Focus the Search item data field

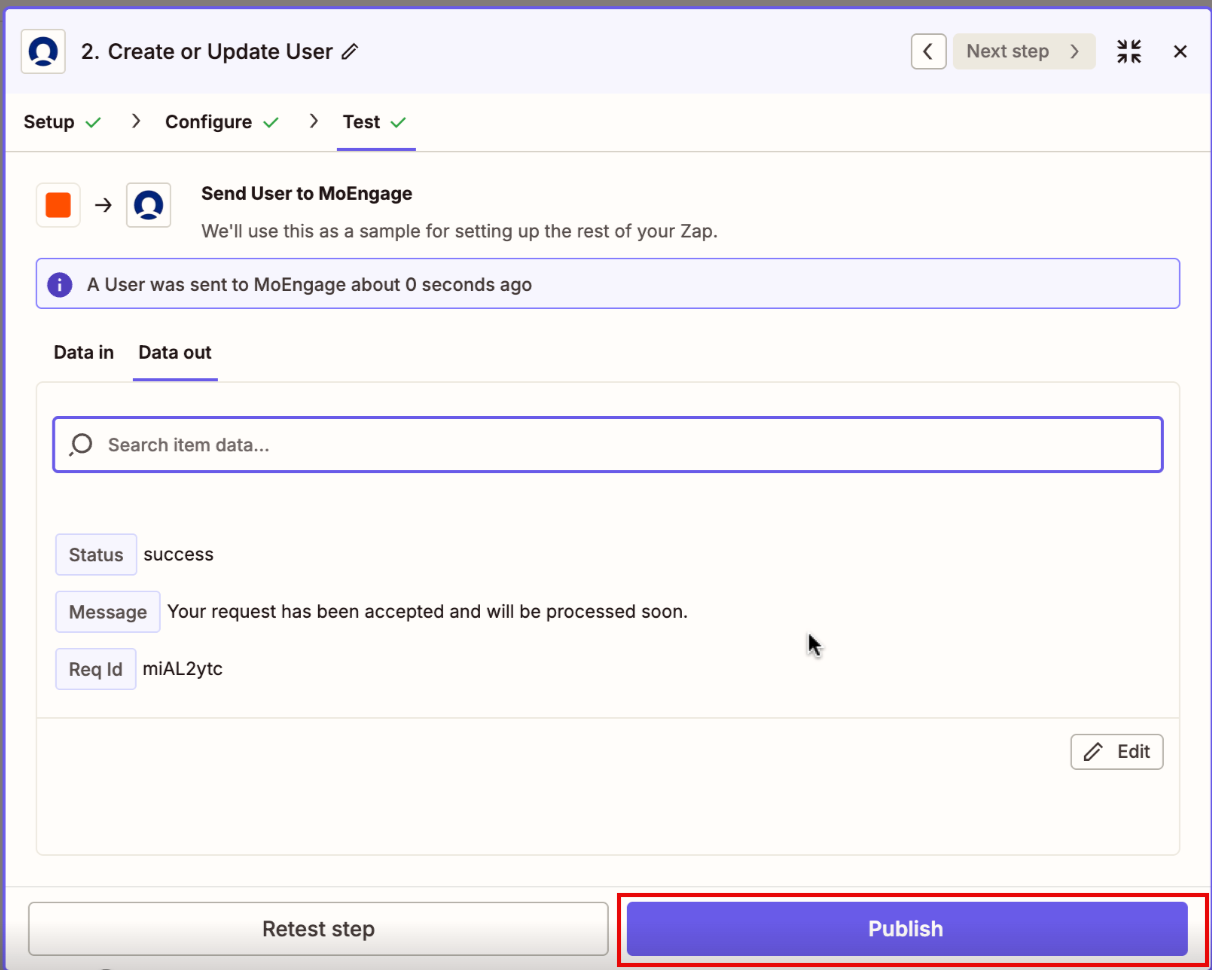pos(608,444)
